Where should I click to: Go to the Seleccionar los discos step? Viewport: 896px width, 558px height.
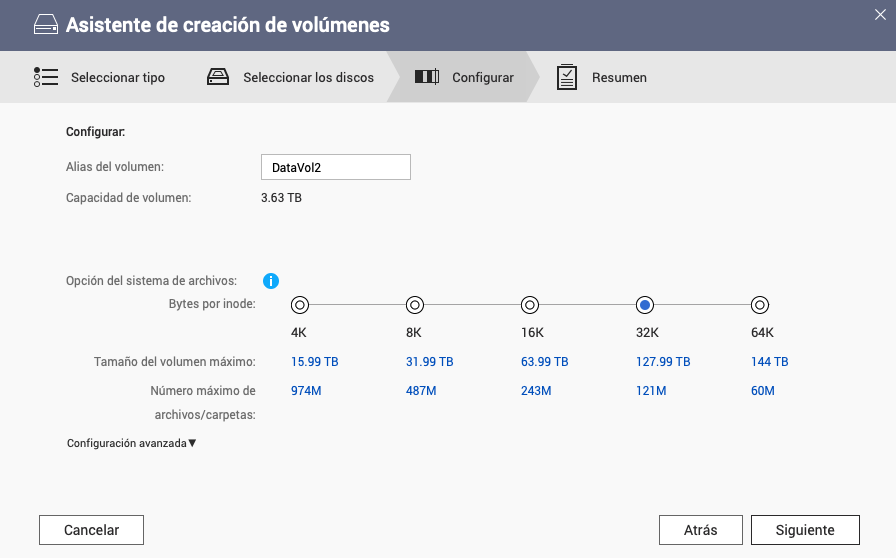coord(308,77)
